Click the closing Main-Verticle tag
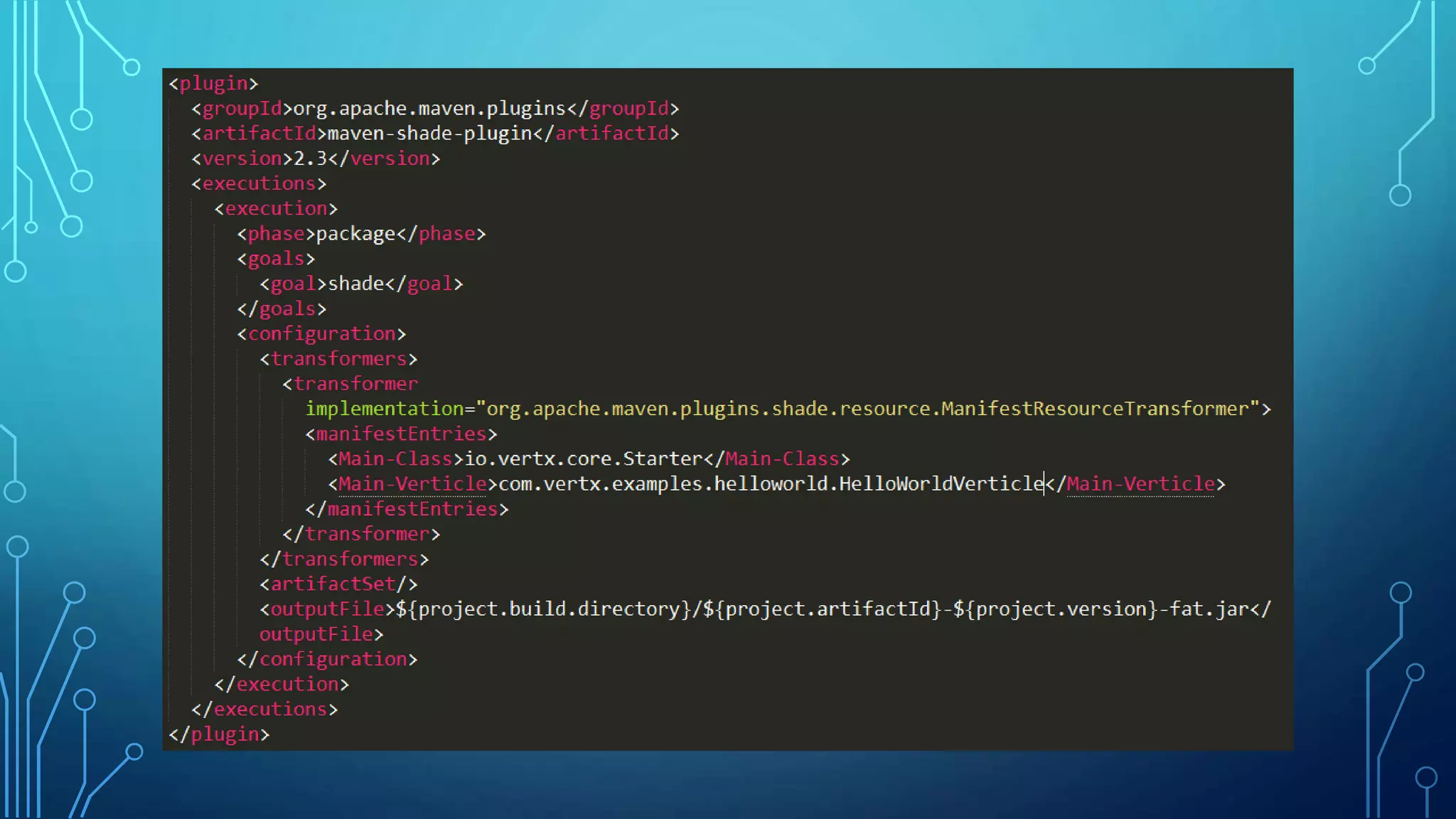This screenshot has width=1456, height=819. [x=1136, y=484]
